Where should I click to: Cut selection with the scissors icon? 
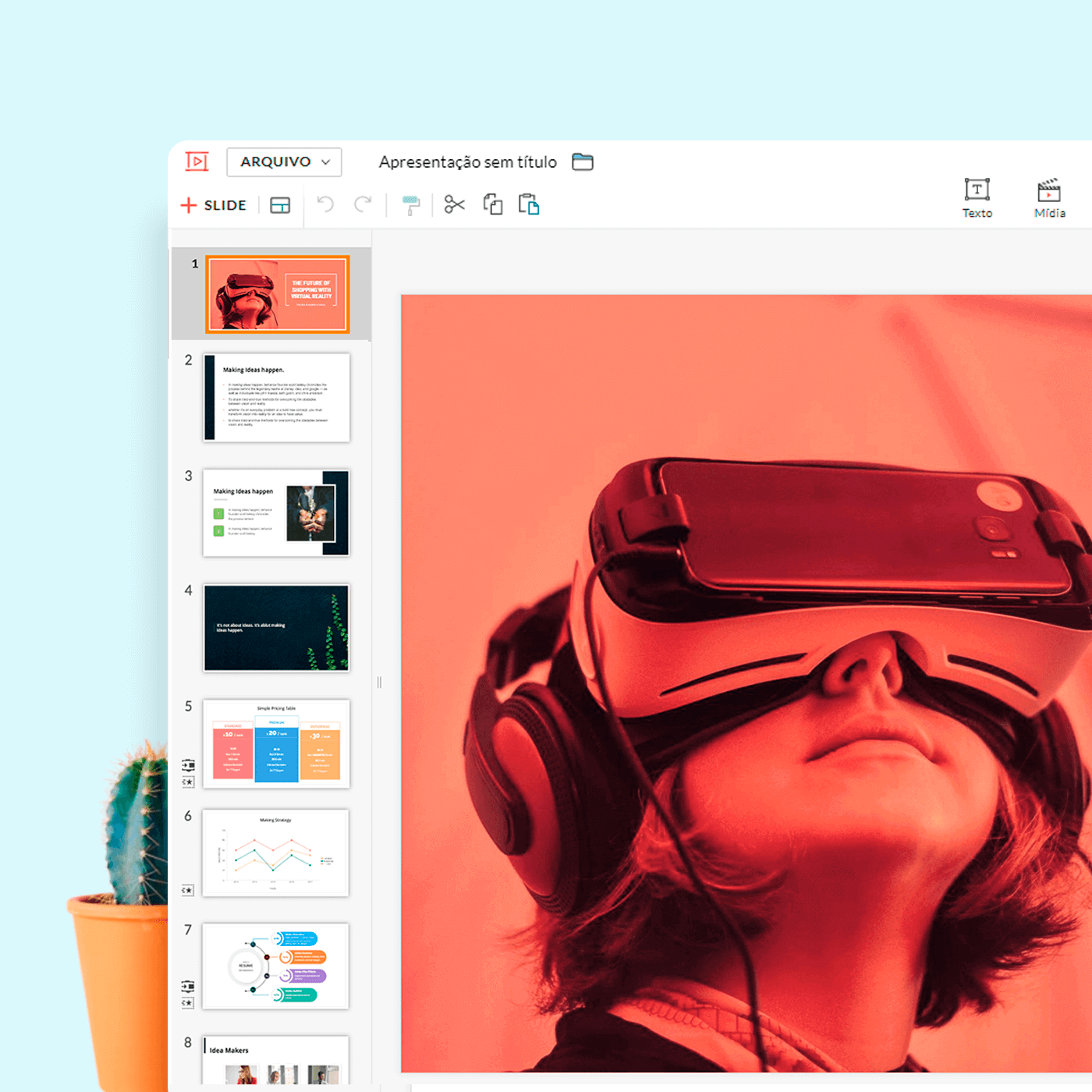coord(454,204)
